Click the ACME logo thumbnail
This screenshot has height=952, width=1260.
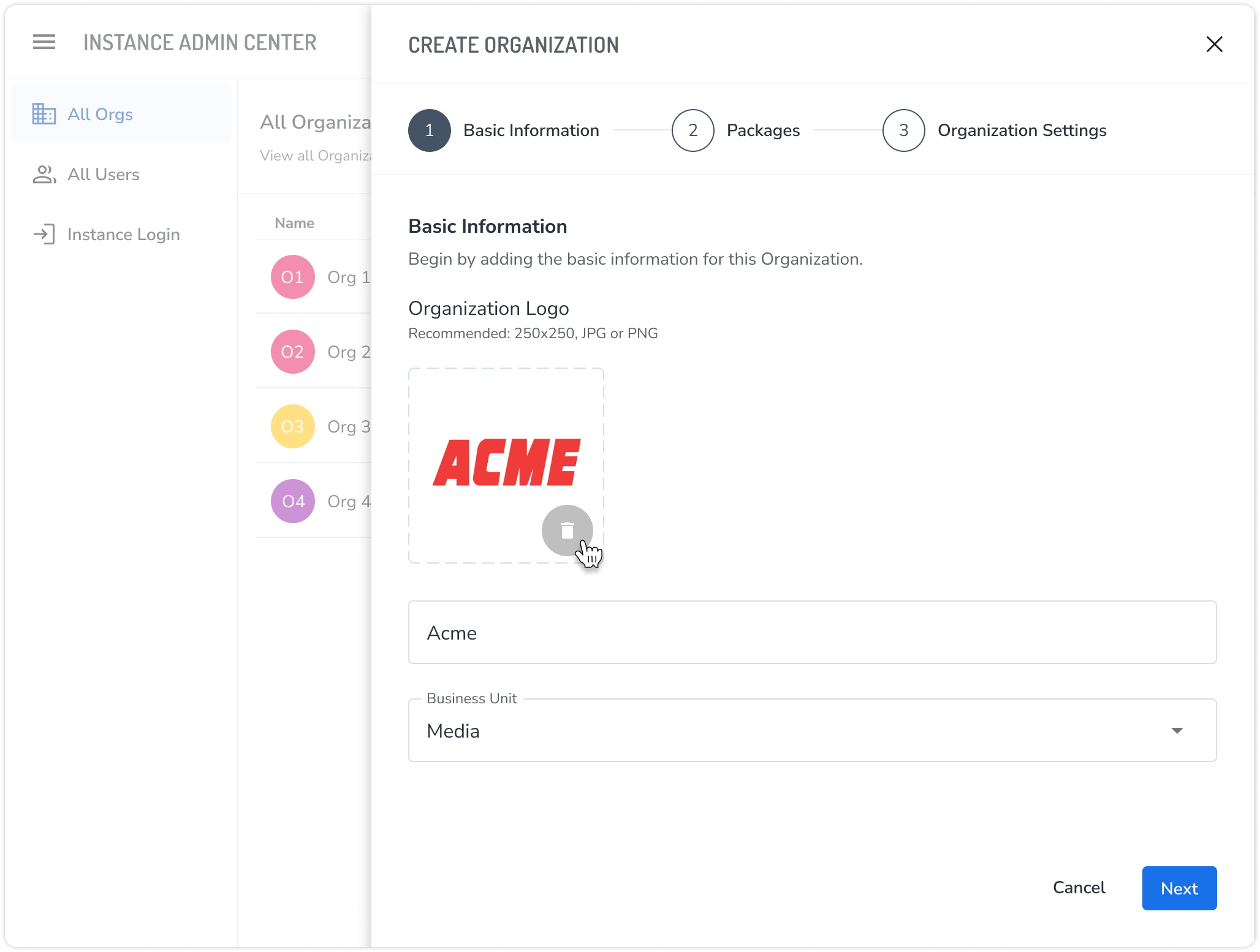point(506,463)
